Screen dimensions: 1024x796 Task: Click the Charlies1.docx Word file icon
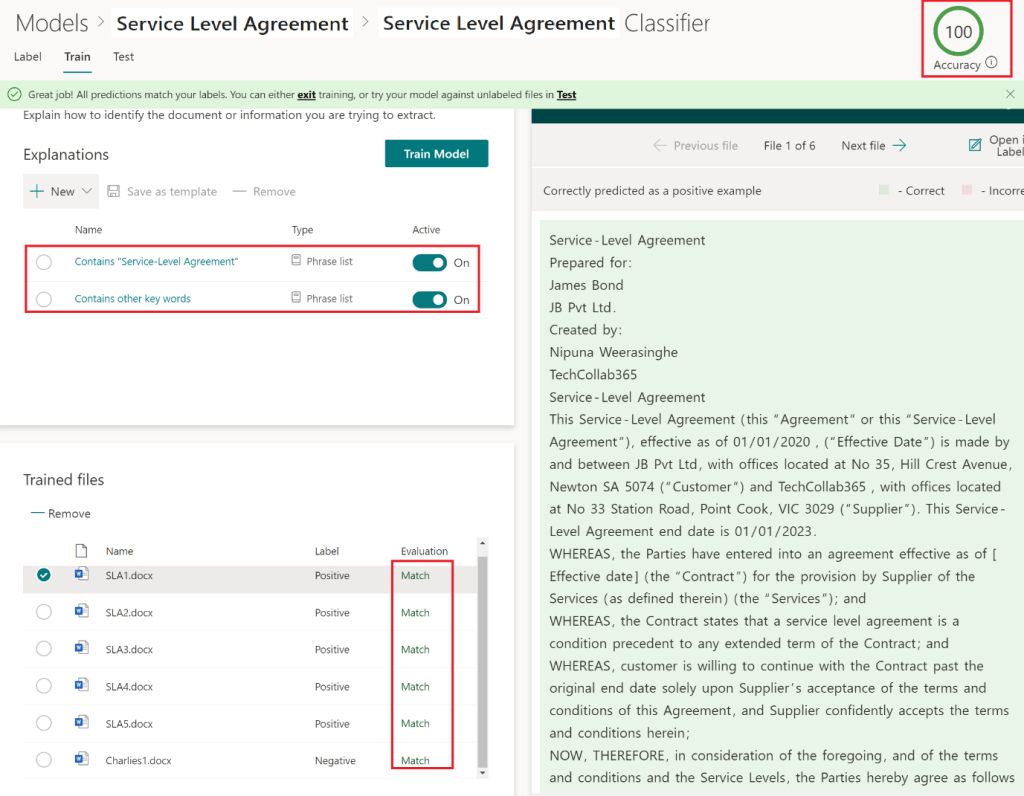(x=82, y=760)
